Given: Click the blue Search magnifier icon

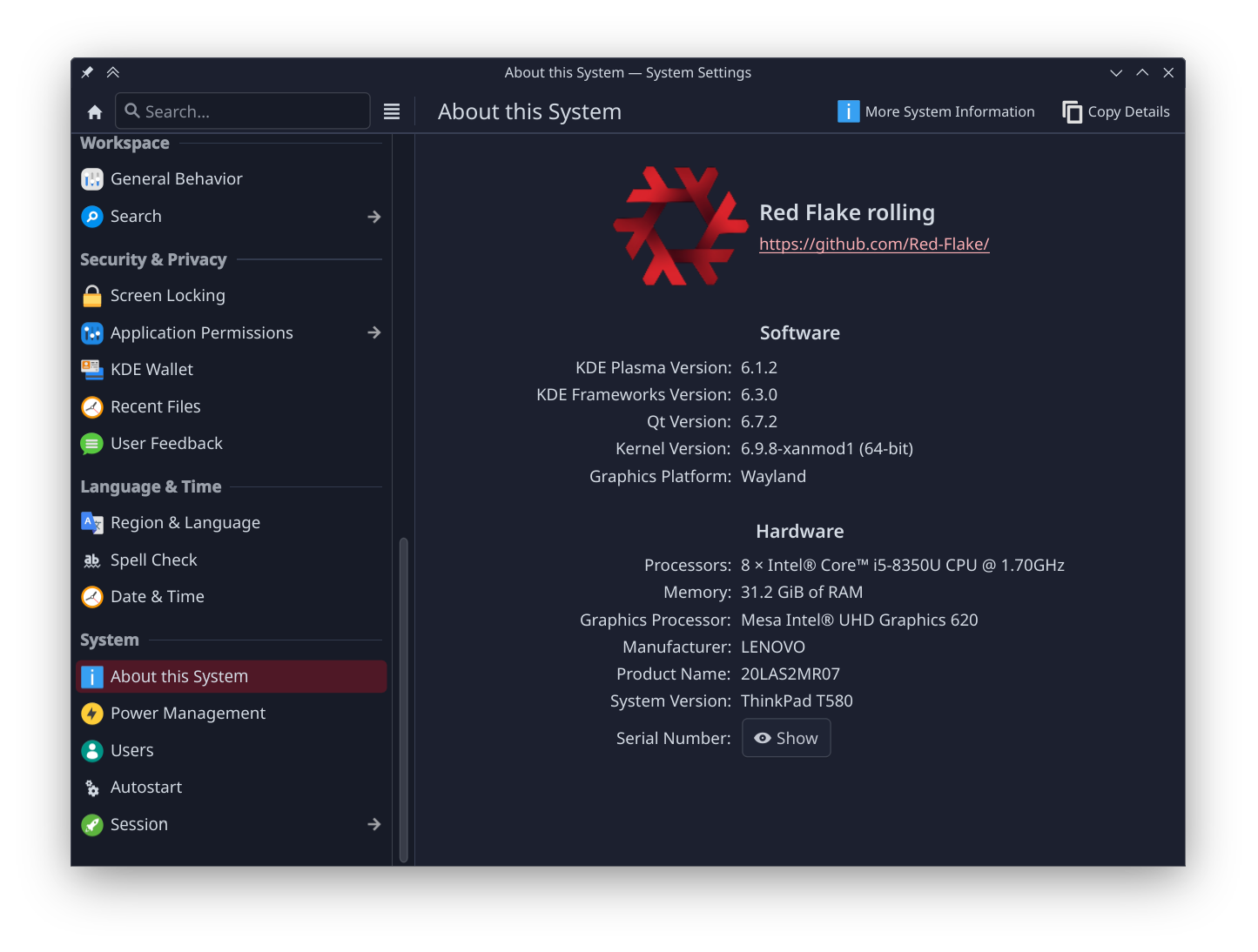Looking at the screenshot, I should tap(92, 217).
